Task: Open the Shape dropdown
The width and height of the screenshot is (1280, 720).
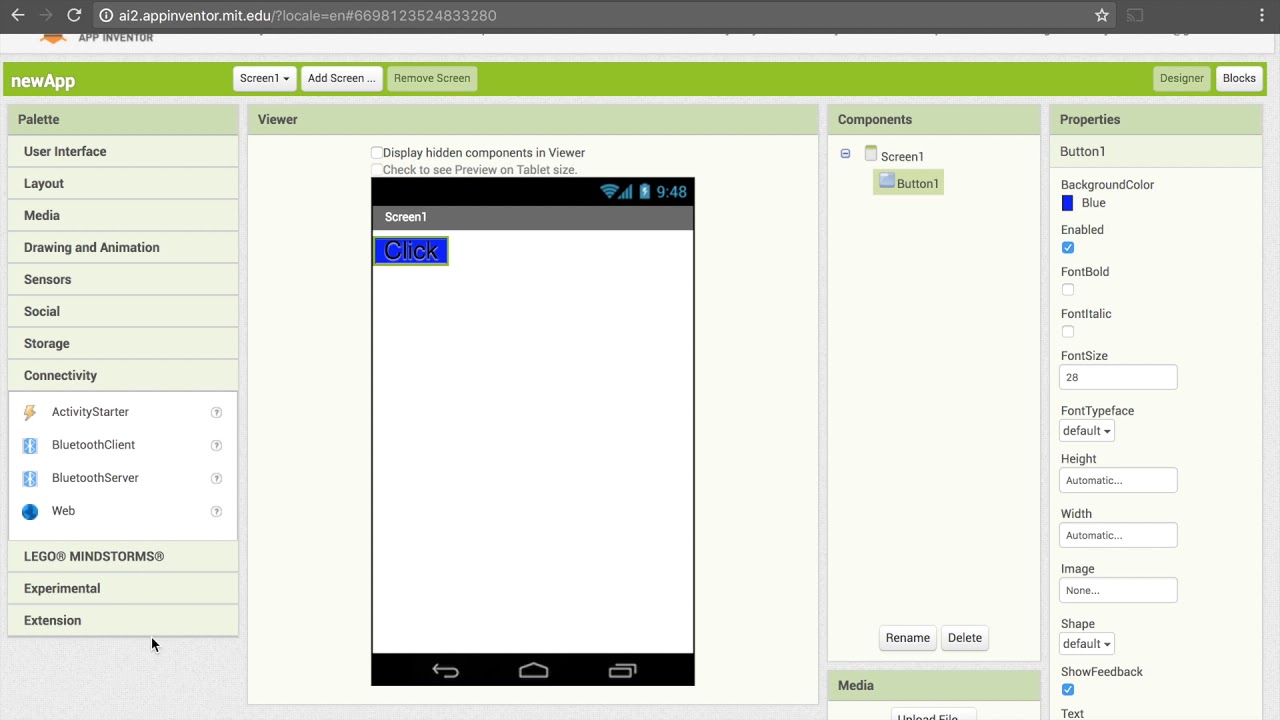Action: pos(1086,644)
